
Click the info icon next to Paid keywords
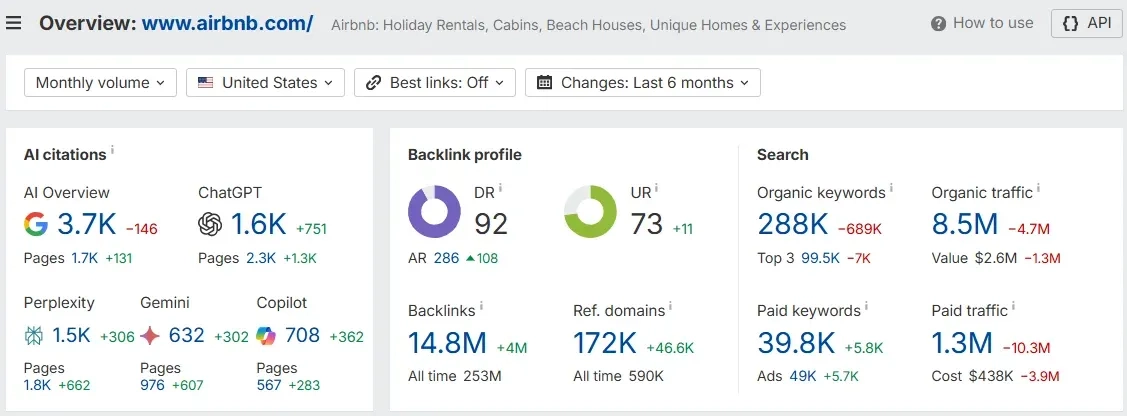click(866, 307)
